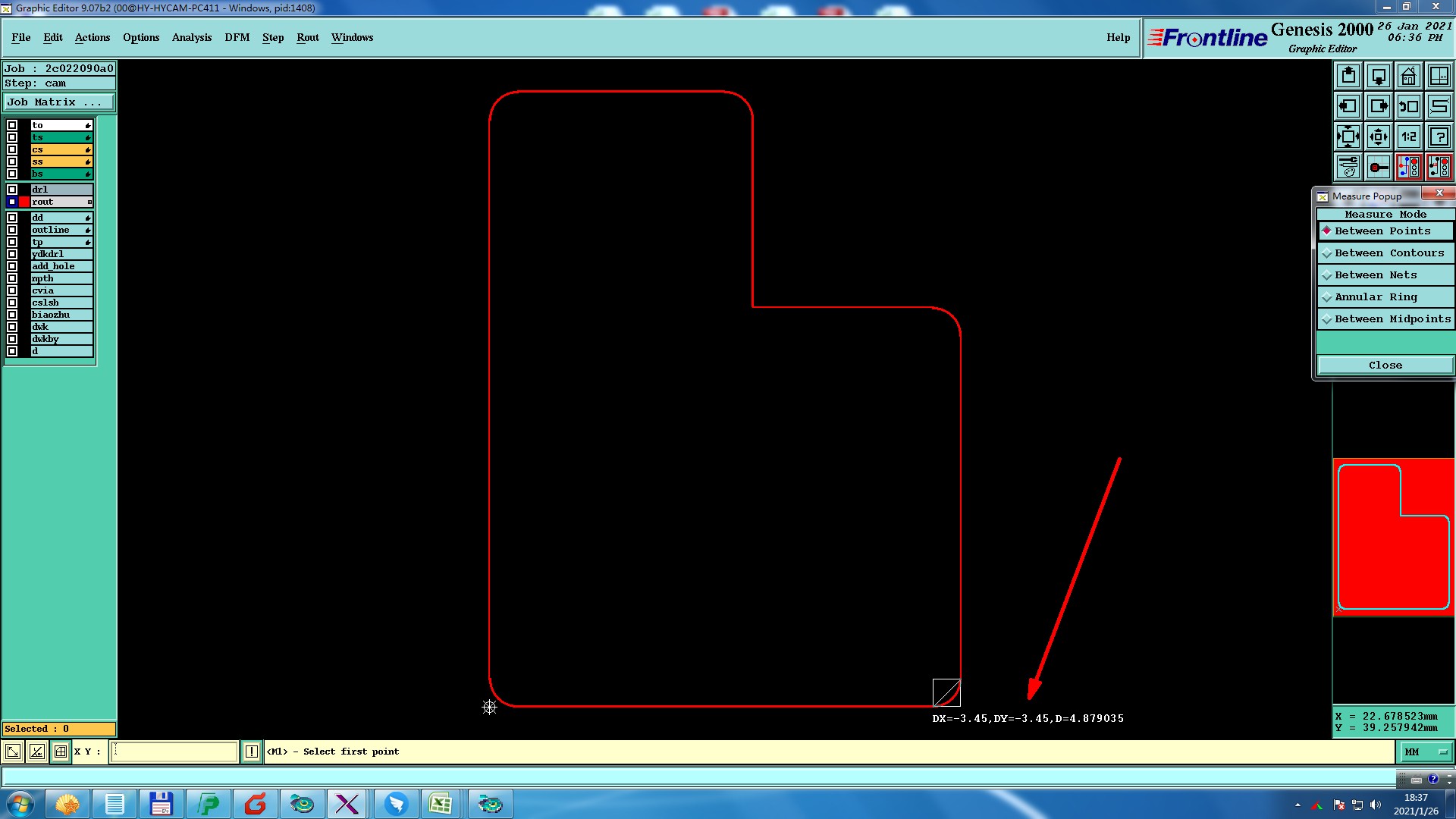Click the X Y coordinate input field
Viewport: 1456px width, 819px height.
(174, 752)
